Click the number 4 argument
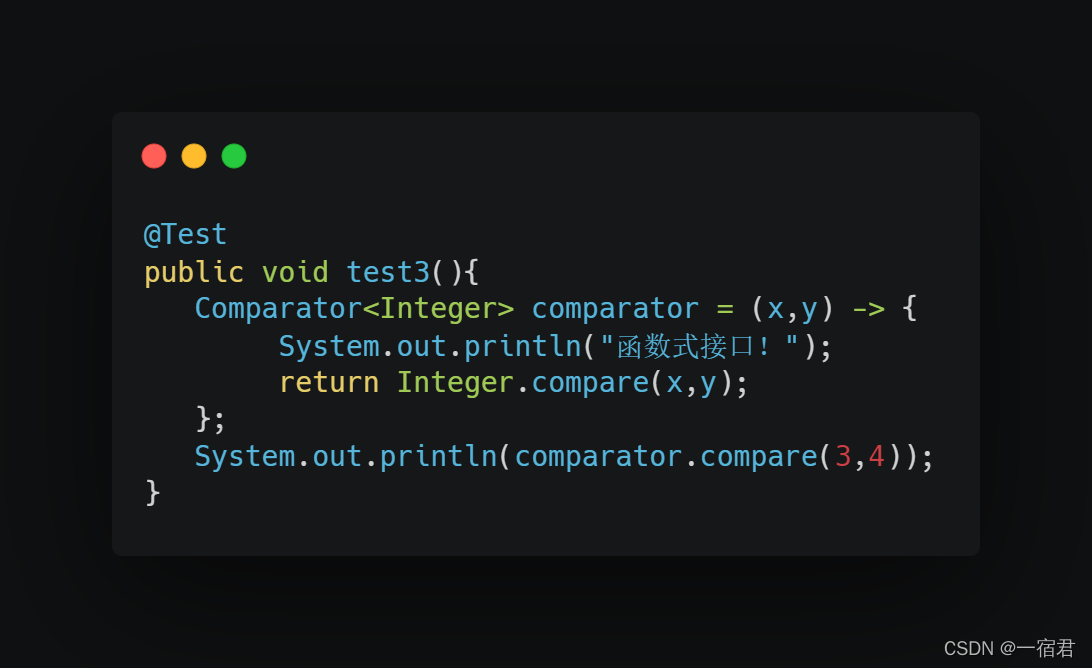This screenshot has height=668, width=1092. point(876,457)
